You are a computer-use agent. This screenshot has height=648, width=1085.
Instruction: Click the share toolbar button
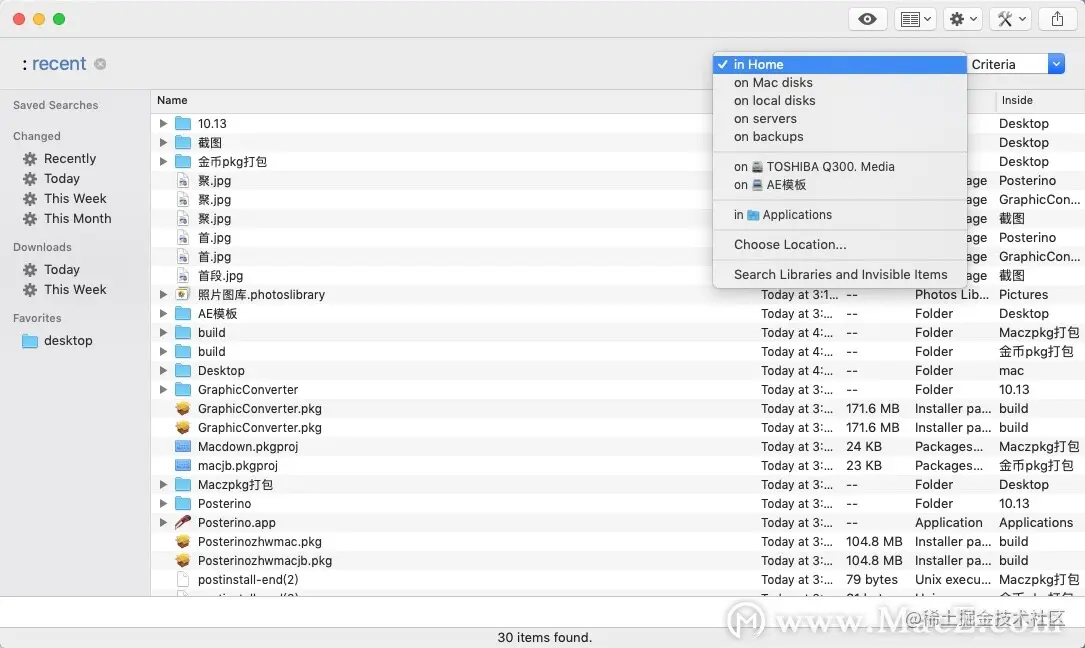click(1057, 19)
